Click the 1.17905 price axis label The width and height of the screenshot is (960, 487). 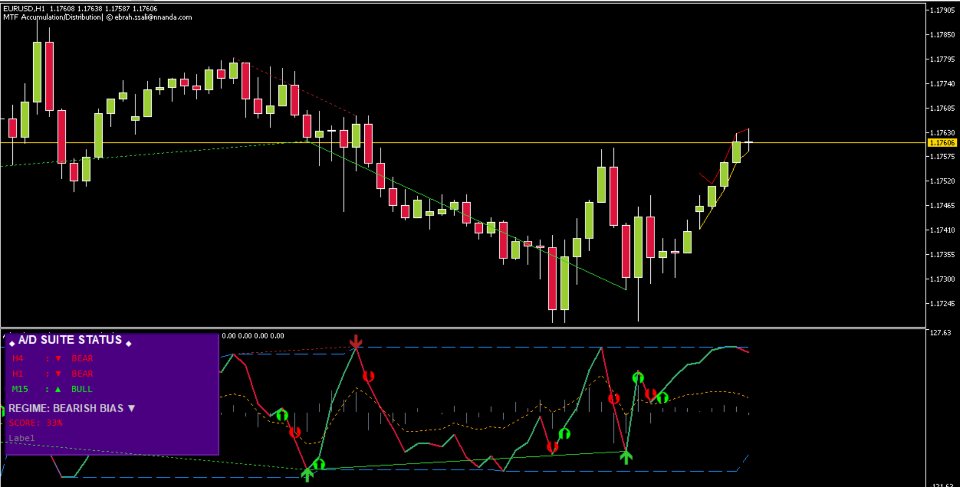tap(945, 10)
